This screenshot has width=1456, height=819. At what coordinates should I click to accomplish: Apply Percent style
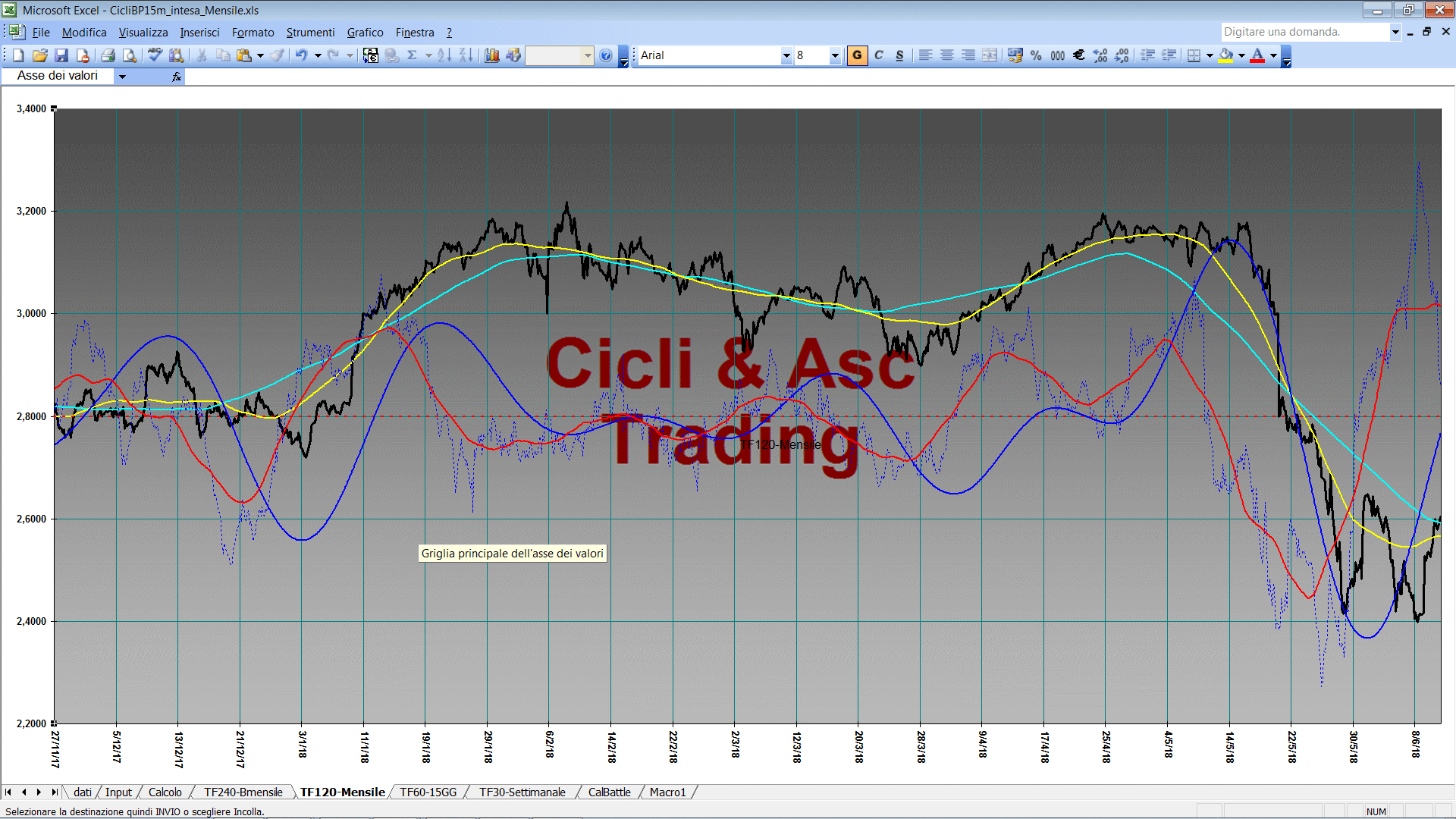(x=1036, y=55)
